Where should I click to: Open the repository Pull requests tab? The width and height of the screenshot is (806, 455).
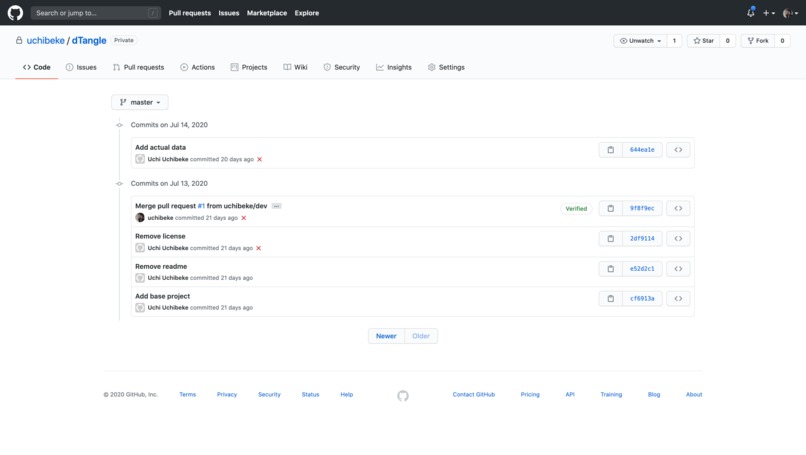coord(138,67)
